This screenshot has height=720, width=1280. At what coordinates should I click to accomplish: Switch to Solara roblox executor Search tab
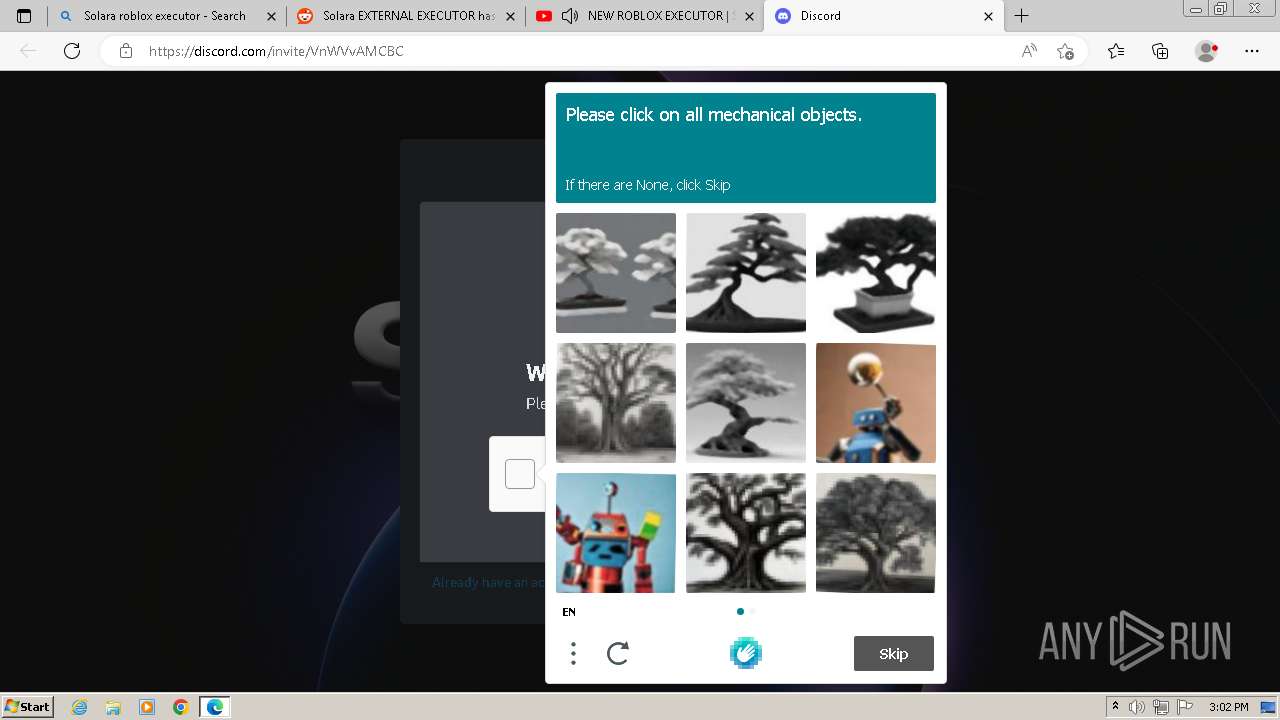pyautogui.click(x=165, y=16)
